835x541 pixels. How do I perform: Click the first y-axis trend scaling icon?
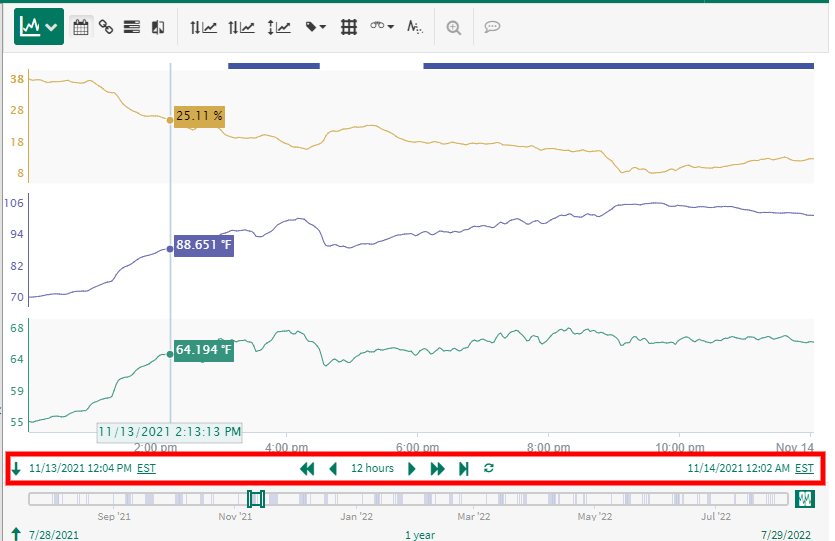point(203,27)
